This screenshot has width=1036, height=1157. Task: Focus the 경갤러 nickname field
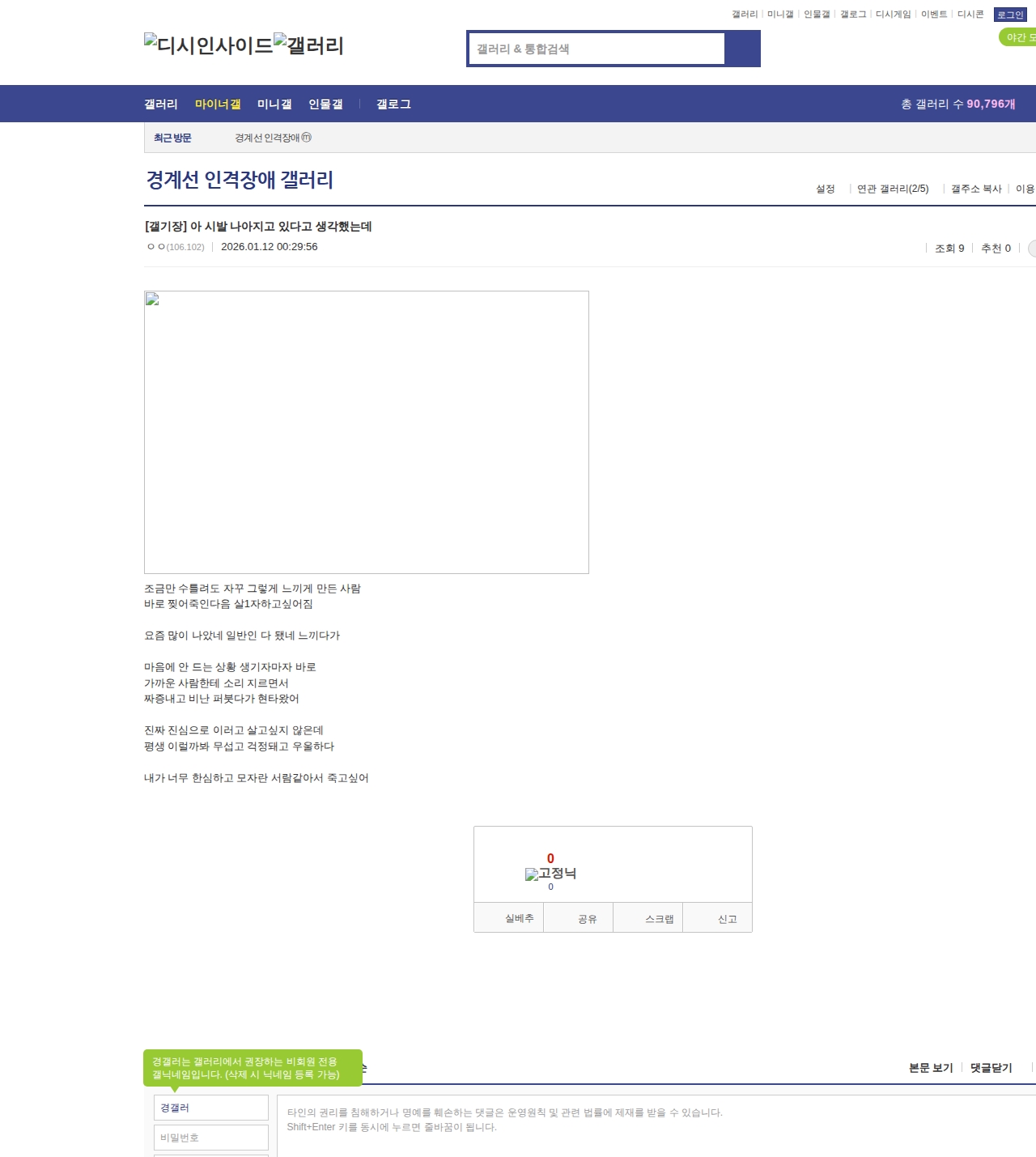[x=211, y=1108]
